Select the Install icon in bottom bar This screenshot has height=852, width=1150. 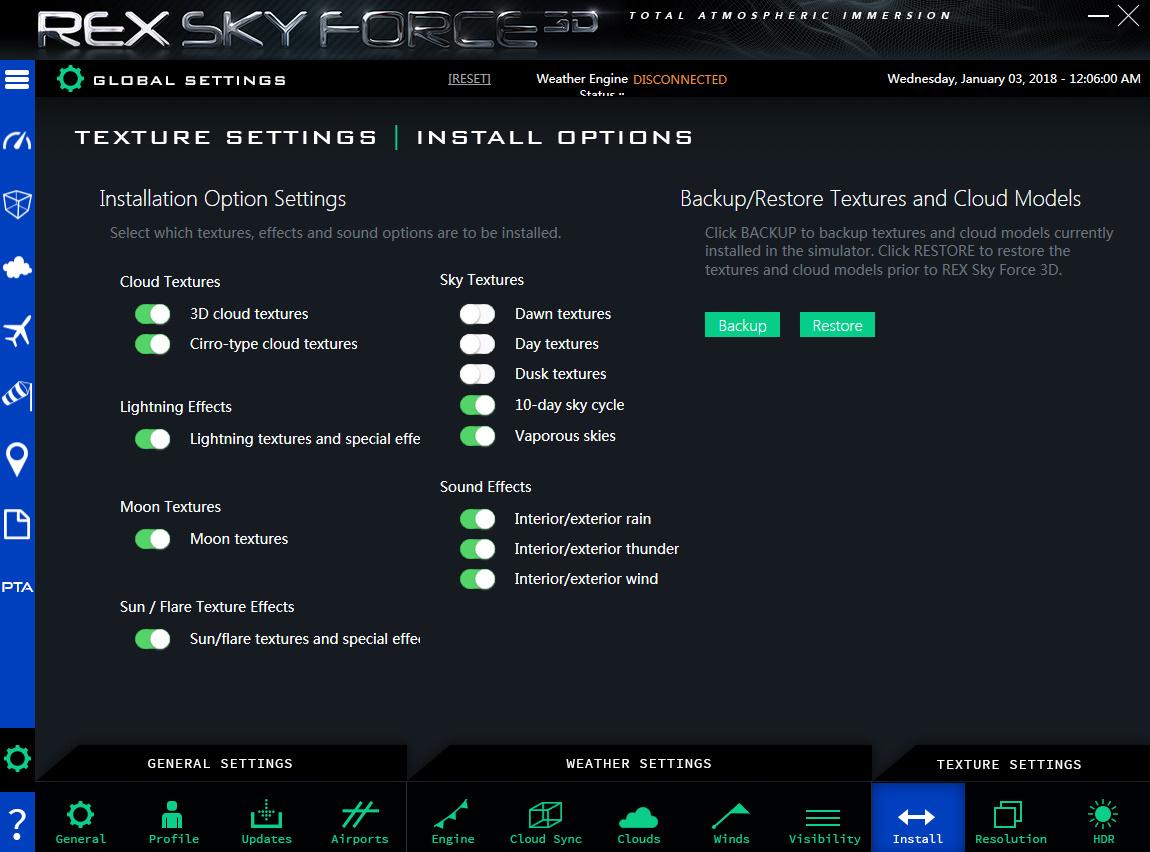coord(918,819)
